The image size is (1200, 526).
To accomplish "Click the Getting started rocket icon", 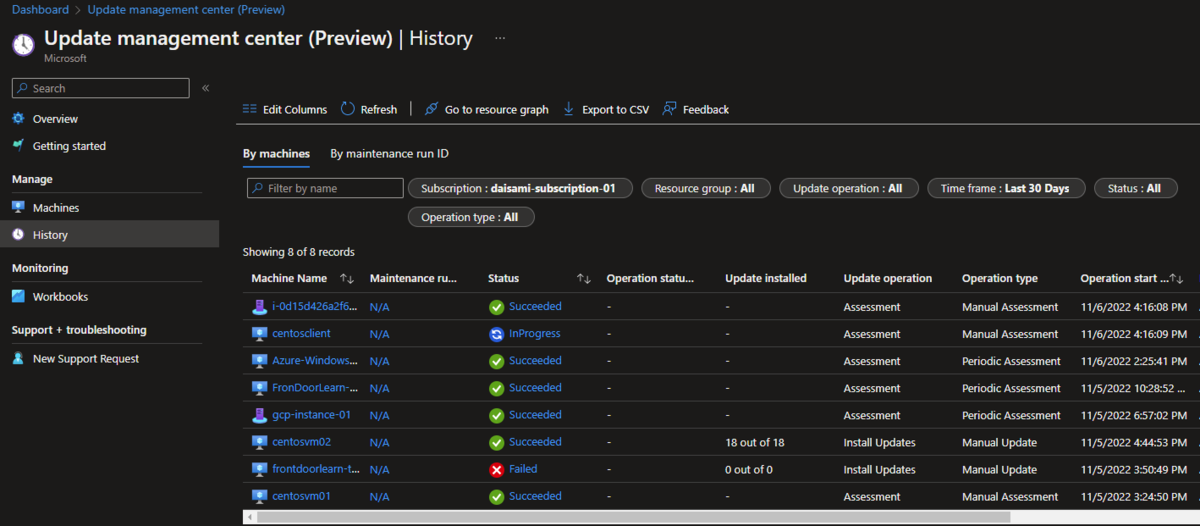I will tap(18, 146).
